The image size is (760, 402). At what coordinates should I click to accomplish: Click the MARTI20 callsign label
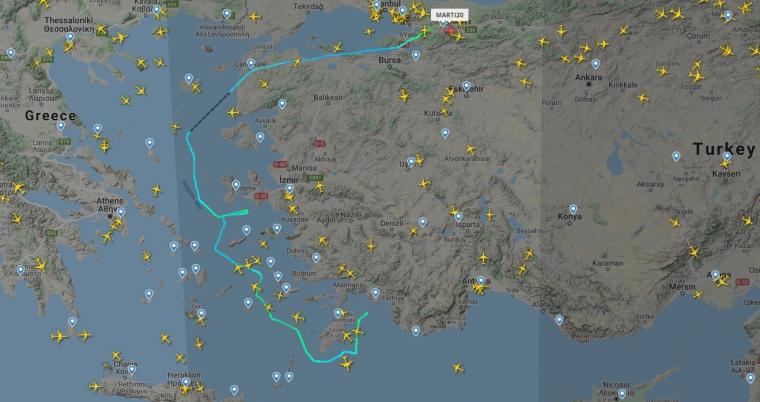pyautogui.click(x=450, y=15)
